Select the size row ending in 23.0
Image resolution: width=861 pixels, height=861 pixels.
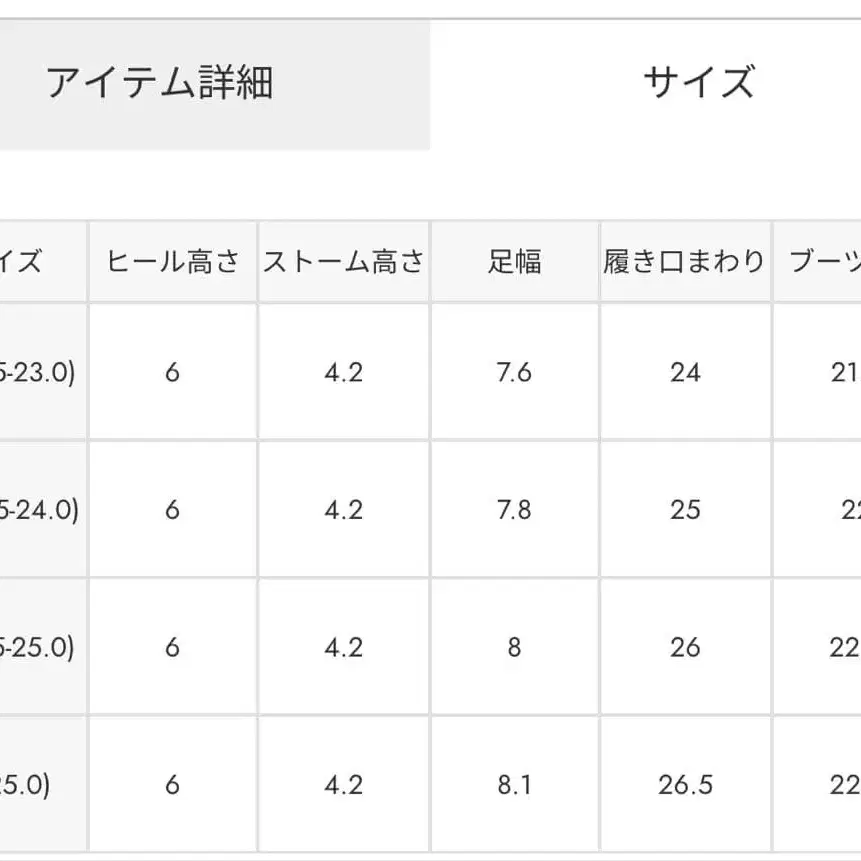tap(40, 372)
